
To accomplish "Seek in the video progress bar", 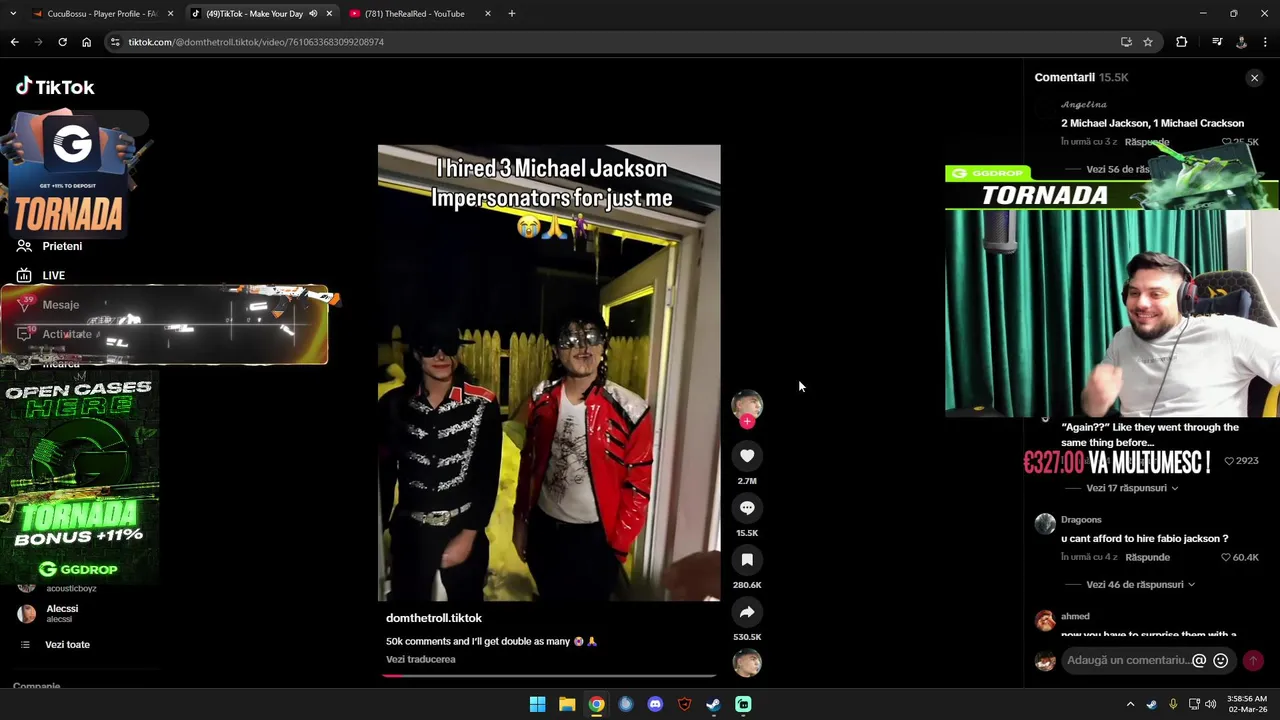I will [549, 675].
